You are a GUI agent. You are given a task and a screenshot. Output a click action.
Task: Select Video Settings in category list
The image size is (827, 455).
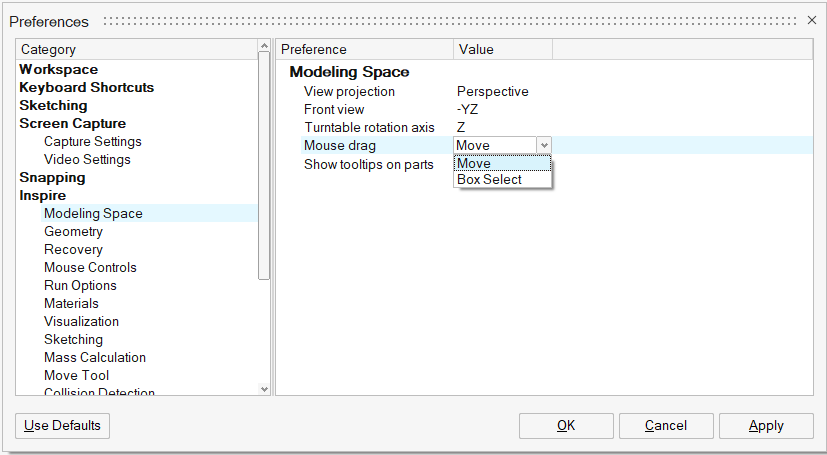point(87,159)
